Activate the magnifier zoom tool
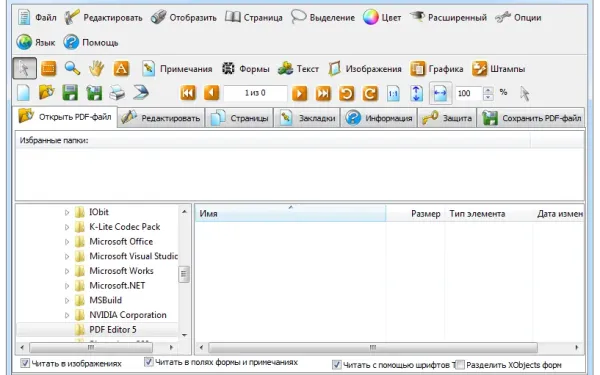Viewport: 600px width, 375px height. (x=72, y=68)
